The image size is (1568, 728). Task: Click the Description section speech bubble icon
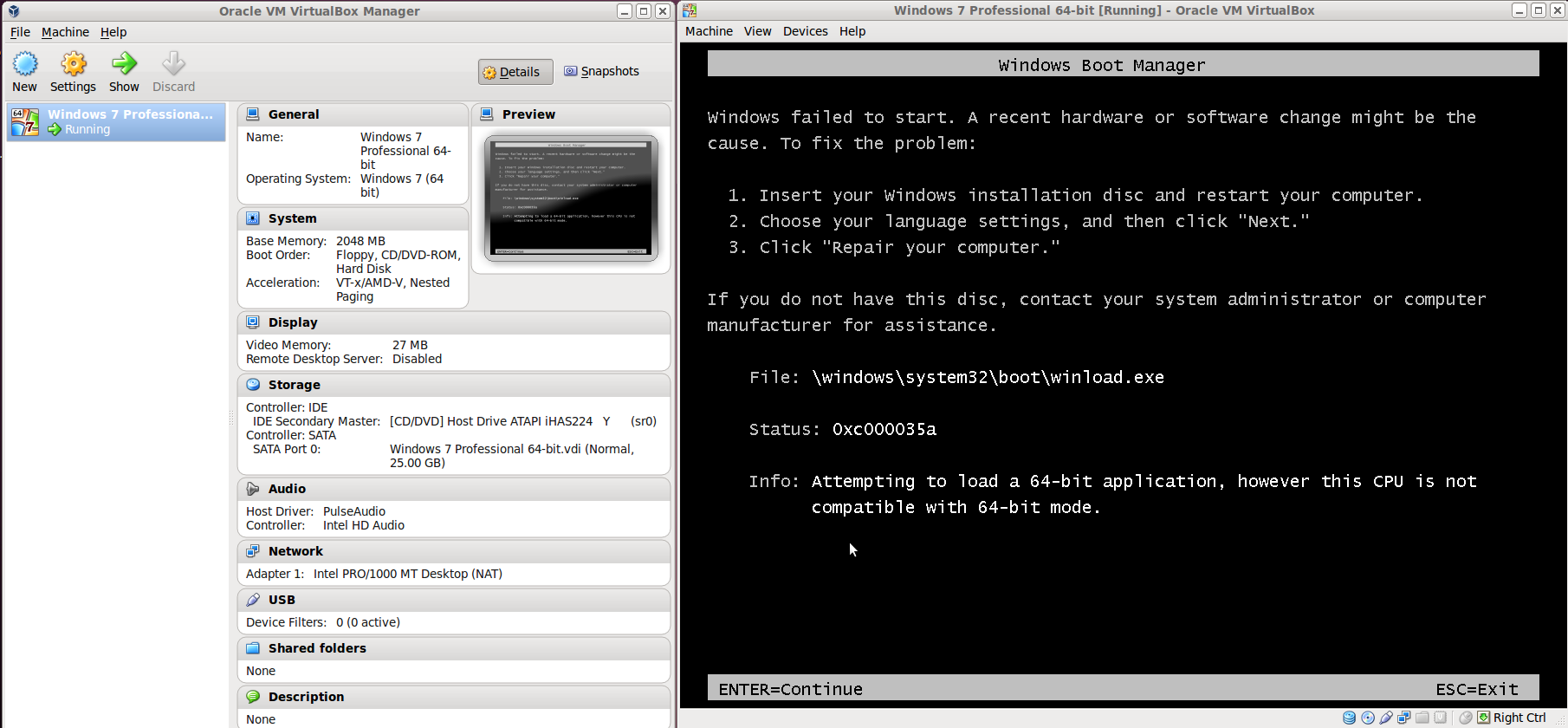(x=253, y=696)
